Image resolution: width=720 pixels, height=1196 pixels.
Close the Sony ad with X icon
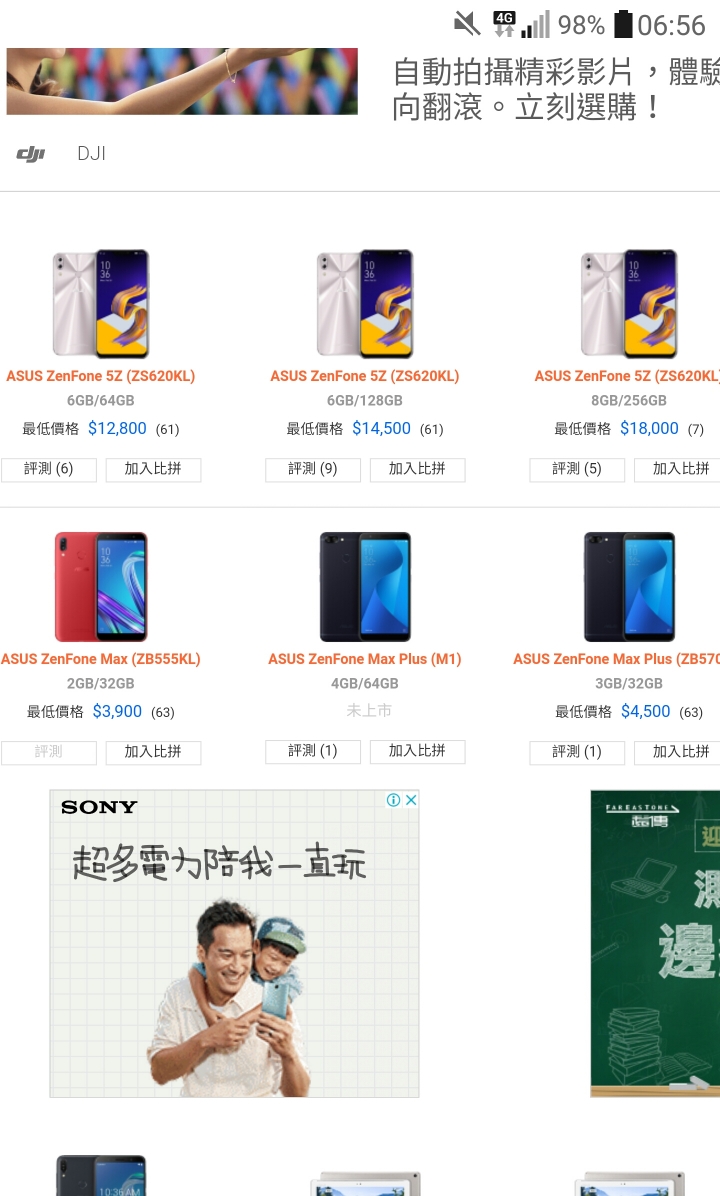411,799
